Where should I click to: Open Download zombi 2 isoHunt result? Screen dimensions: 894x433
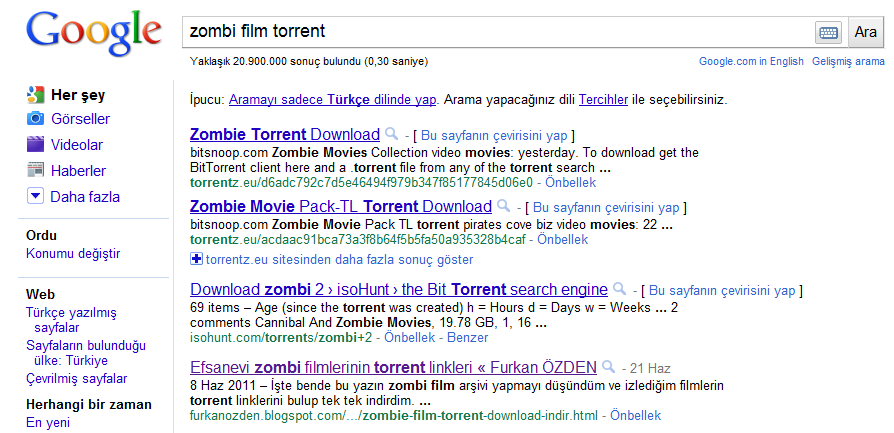click(x=399, y=289)
